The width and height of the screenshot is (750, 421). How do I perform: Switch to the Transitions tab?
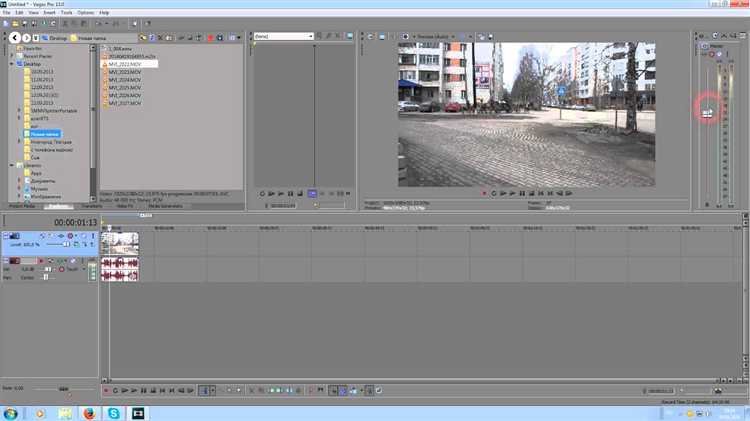coord(91,206)
